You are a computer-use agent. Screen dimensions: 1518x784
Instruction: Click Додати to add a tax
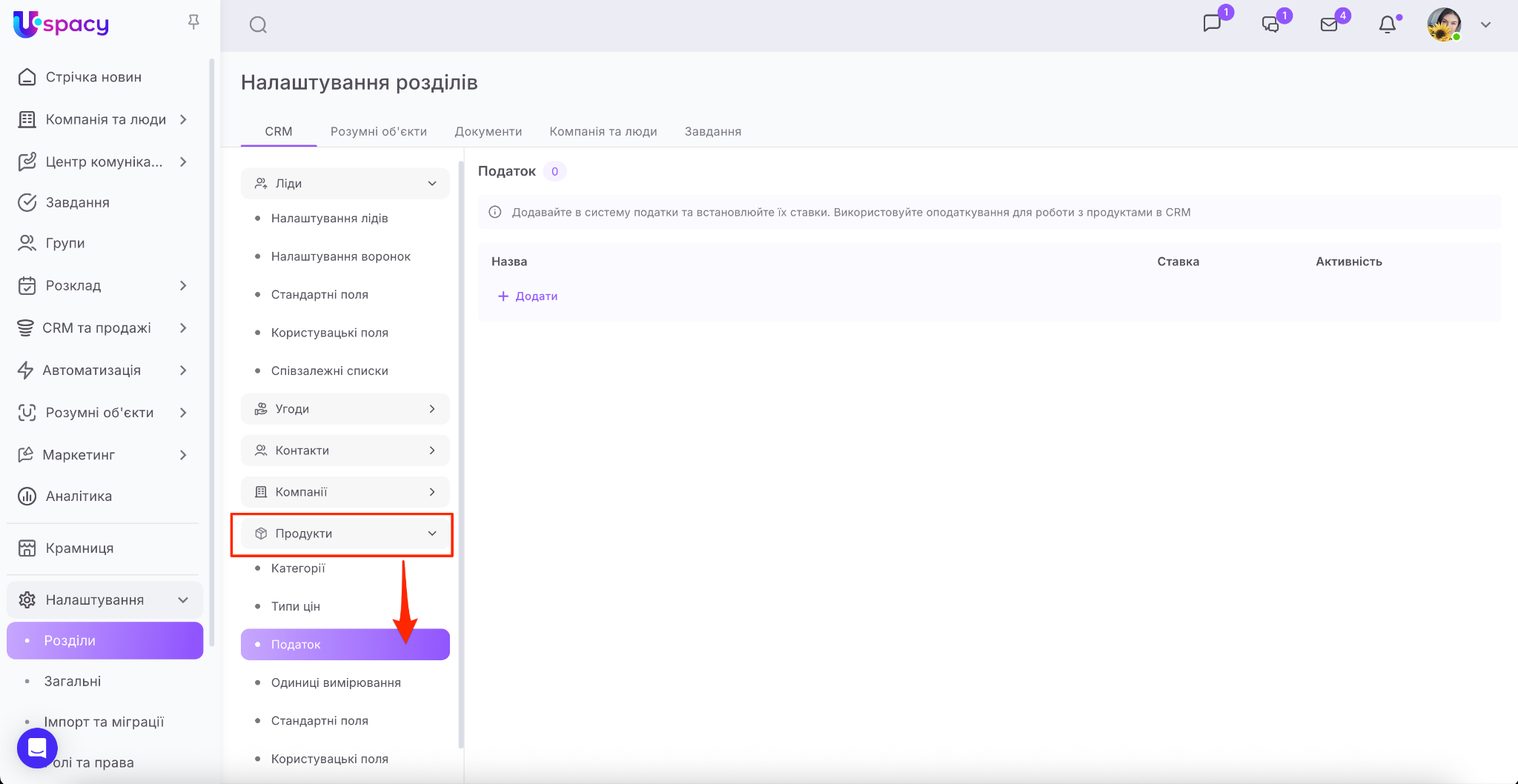528,296
